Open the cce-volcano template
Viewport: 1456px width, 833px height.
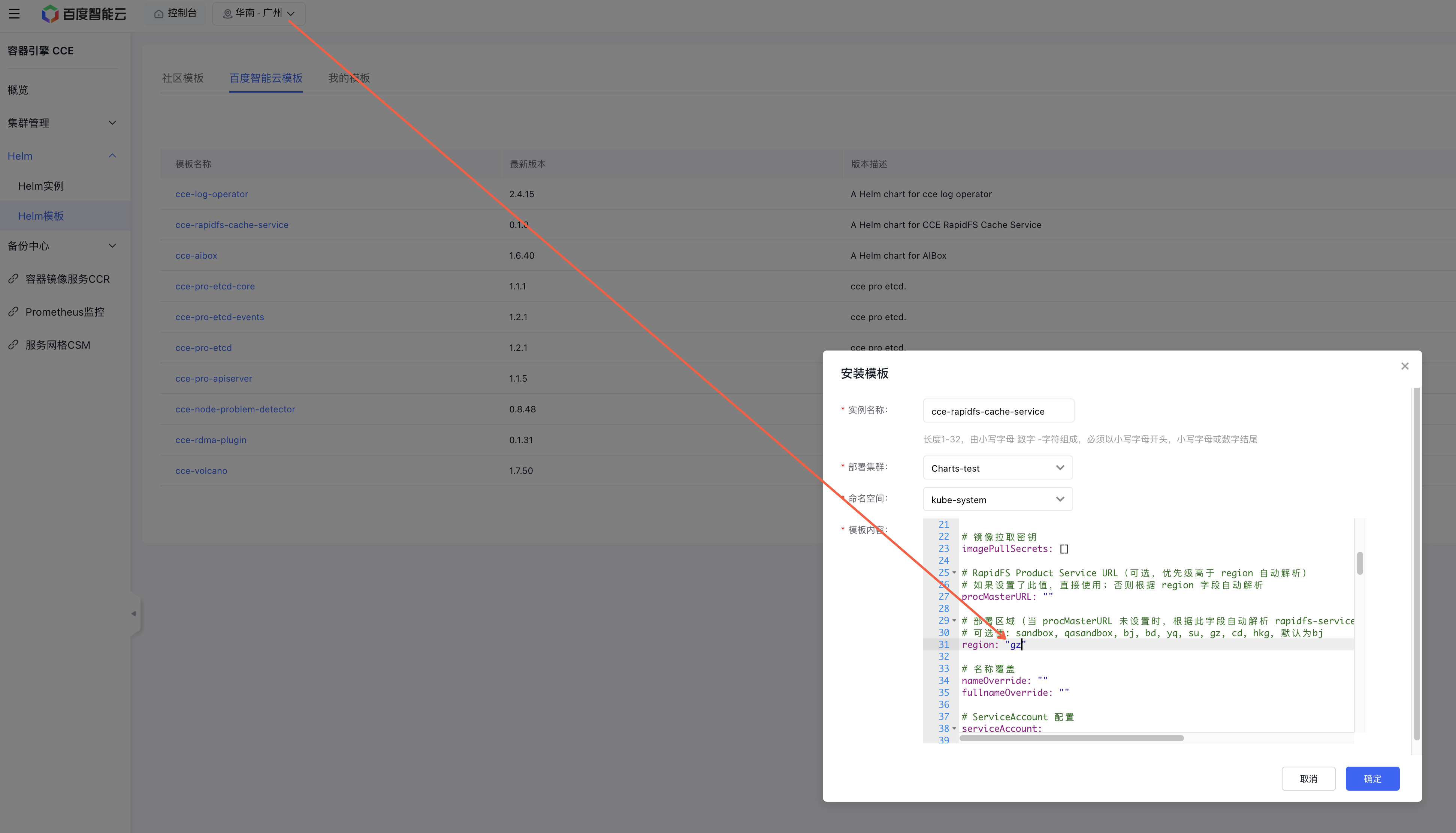201,471
